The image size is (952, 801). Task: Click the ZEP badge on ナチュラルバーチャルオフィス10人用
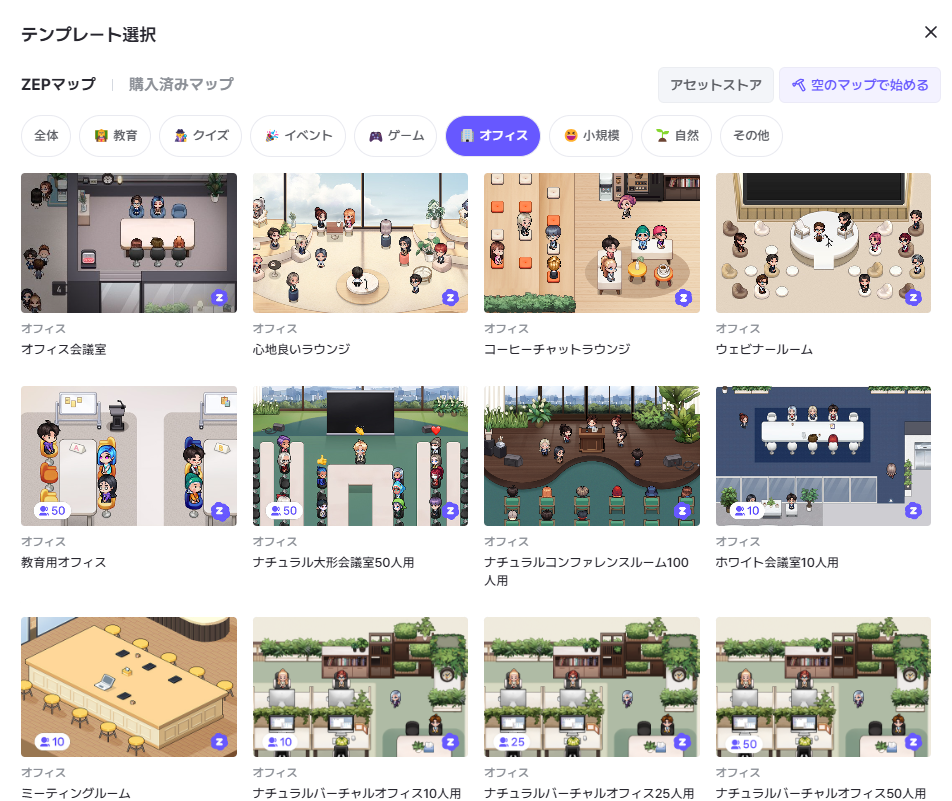pos(450,741)
